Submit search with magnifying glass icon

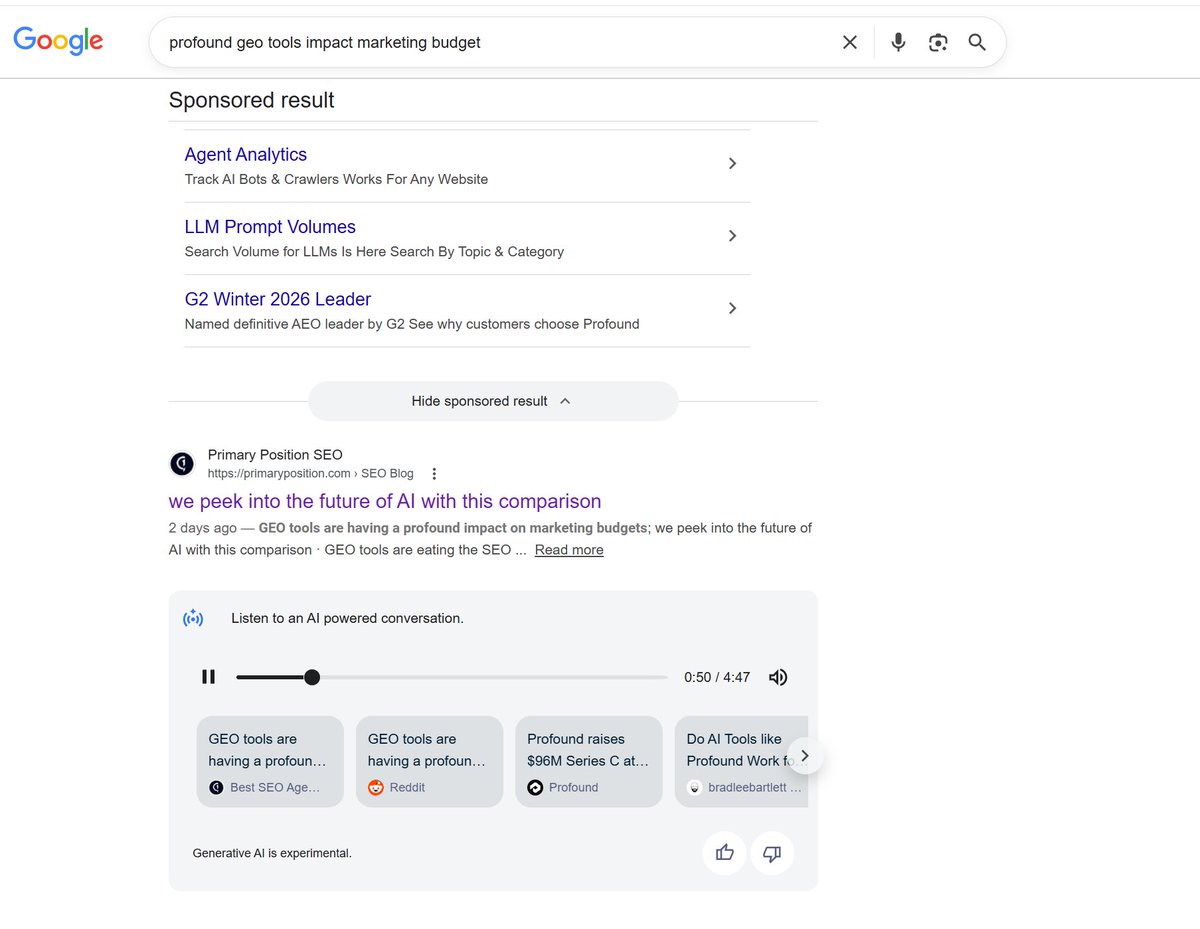coord(977,42)
